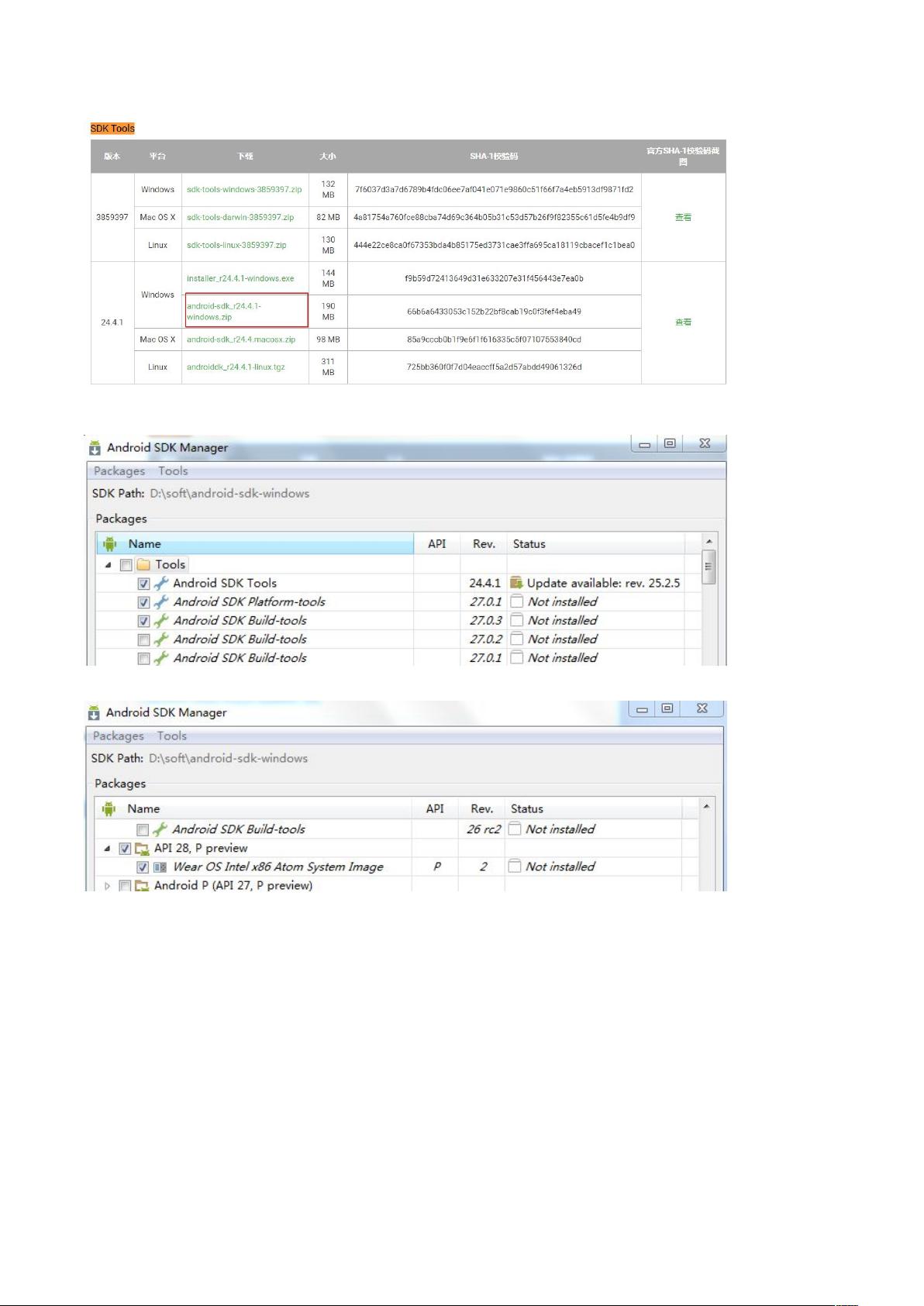Click the wrench icon for Build-tools rev 27.0.1
Screen dimensions: 924x1306
coord(161,658)
